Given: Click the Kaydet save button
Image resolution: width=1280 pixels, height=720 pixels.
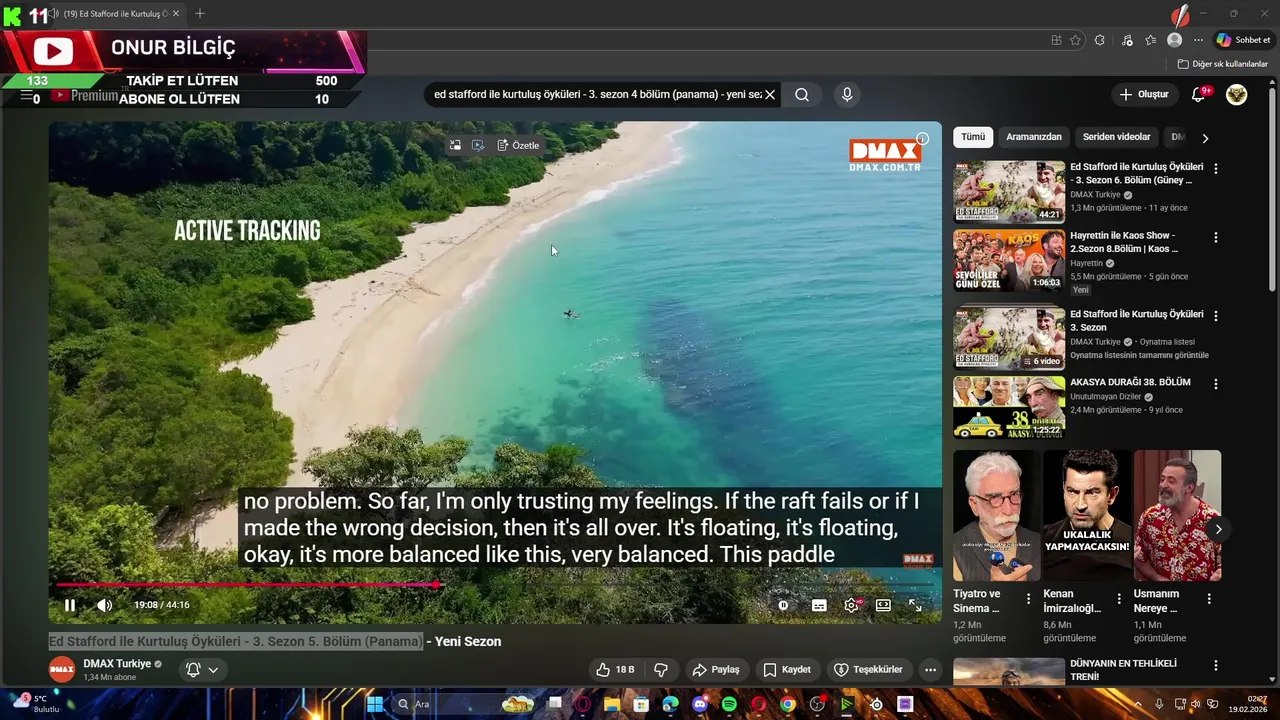Looking at the screenshot, I should pyautogui.click(x=787, y=670).
